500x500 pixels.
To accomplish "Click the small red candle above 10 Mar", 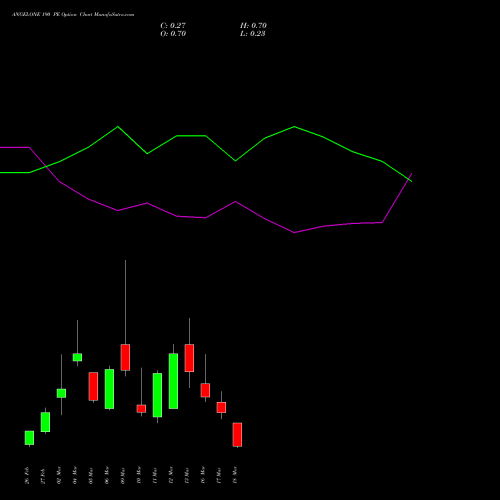I will (x=141, y=409).
